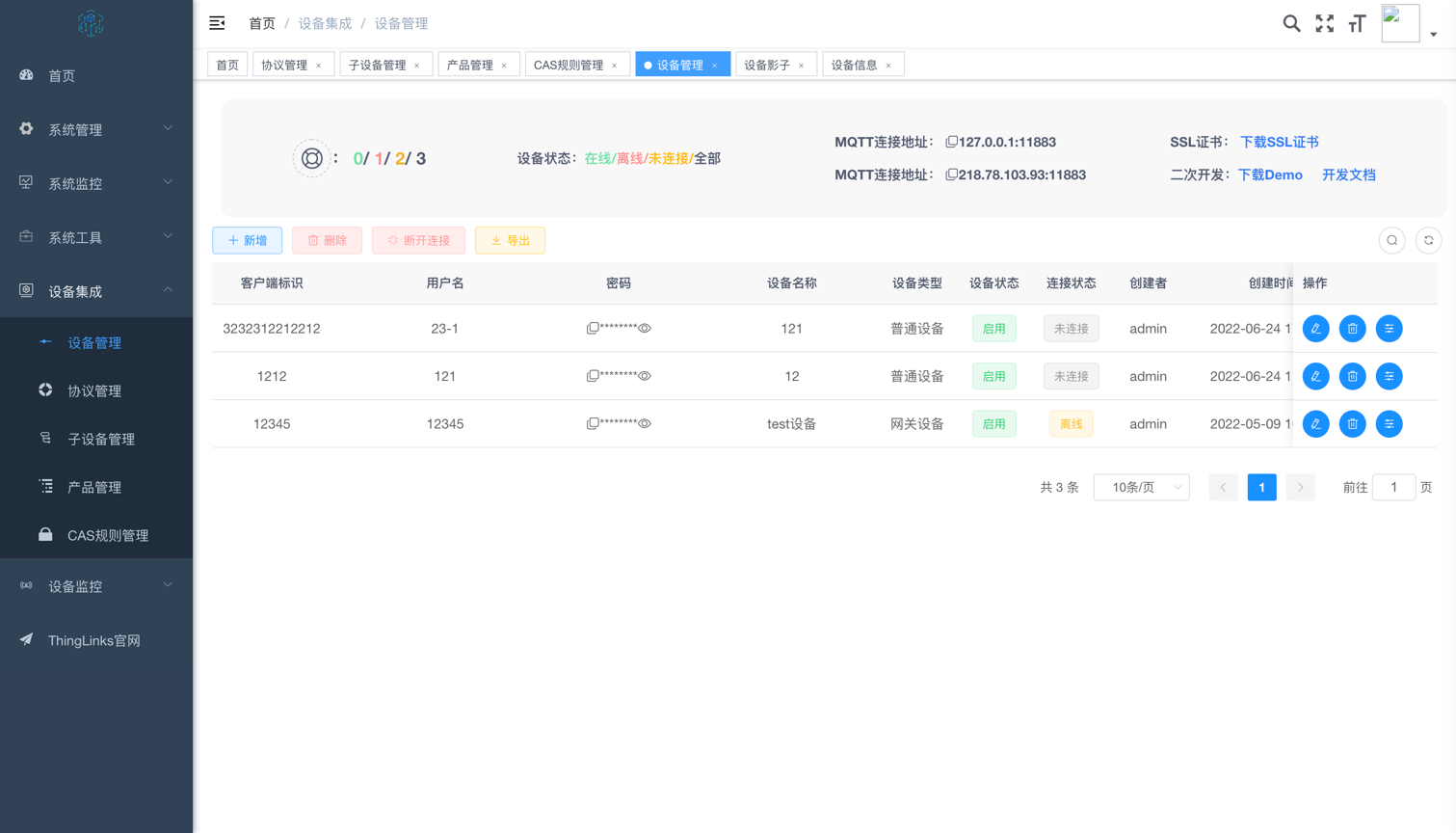Edit the device named test设备 with pencil icon

(1315, 423)
